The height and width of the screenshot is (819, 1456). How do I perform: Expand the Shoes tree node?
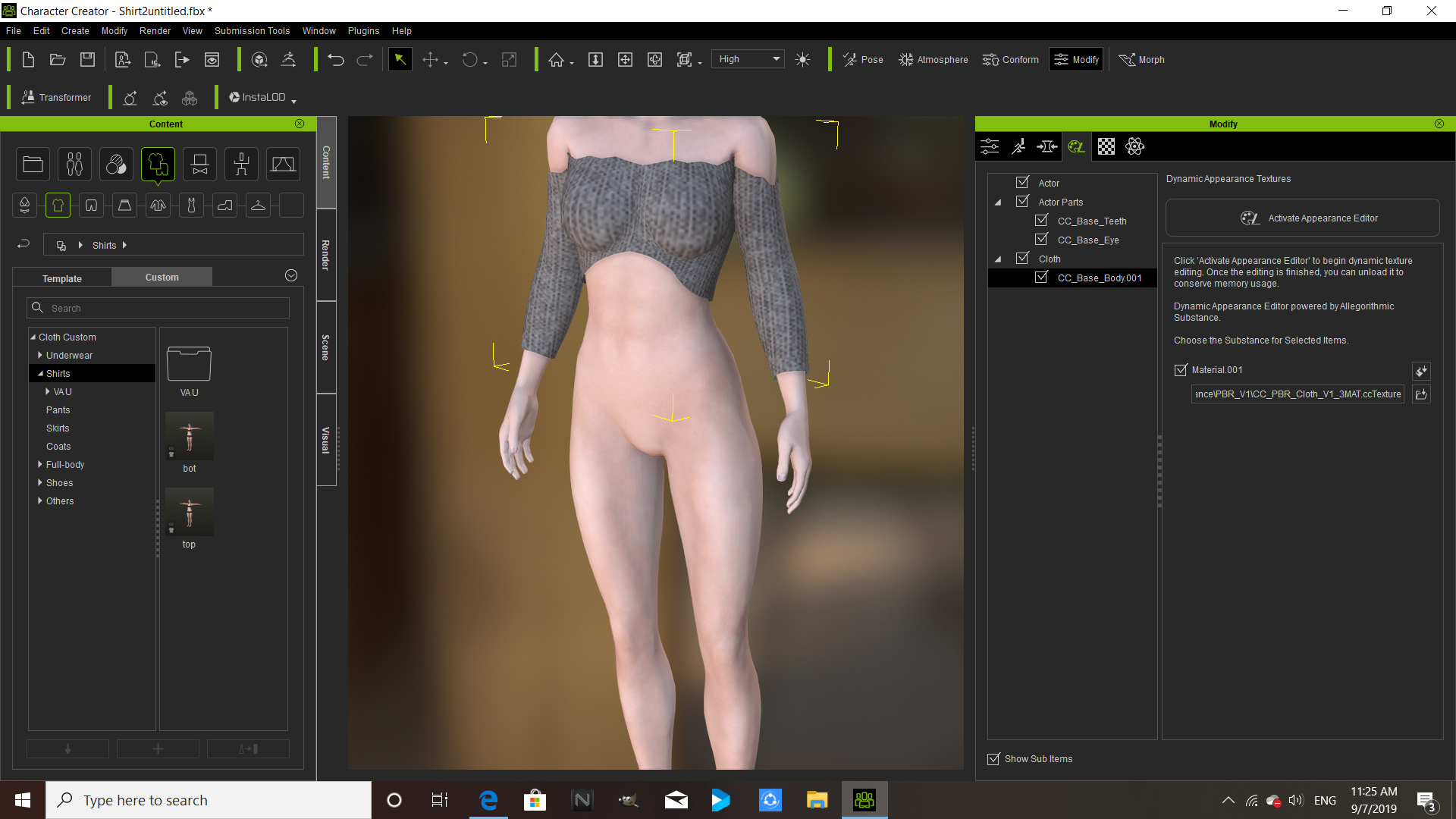[40, 483]
